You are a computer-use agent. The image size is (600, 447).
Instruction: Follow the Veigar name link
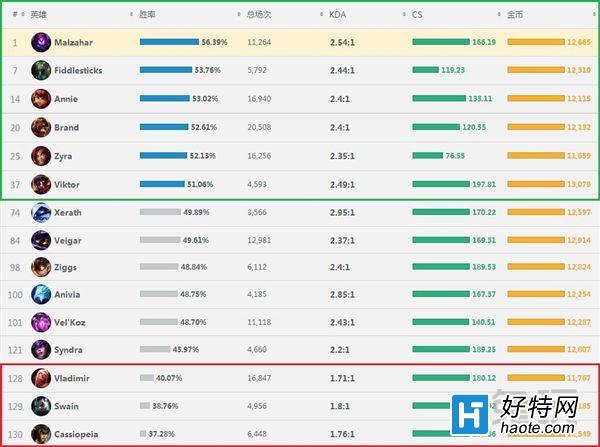[x=68, y=241]
